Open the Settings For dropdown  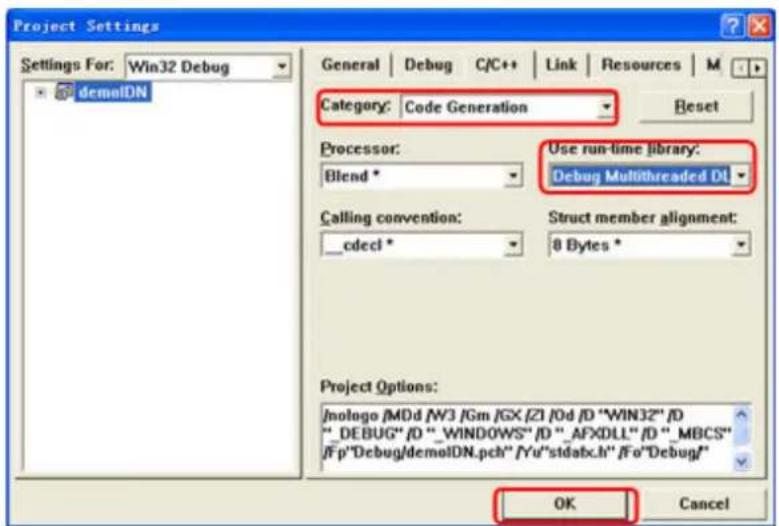click(x=281, y=67)
